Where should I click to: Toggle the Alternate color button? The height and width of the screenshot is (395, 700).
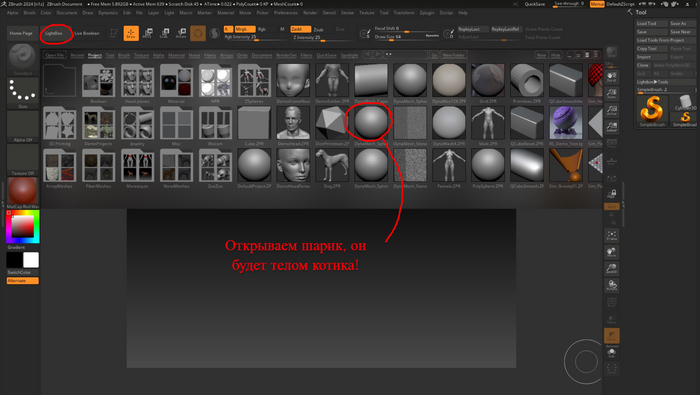click(x=23, y=281)
